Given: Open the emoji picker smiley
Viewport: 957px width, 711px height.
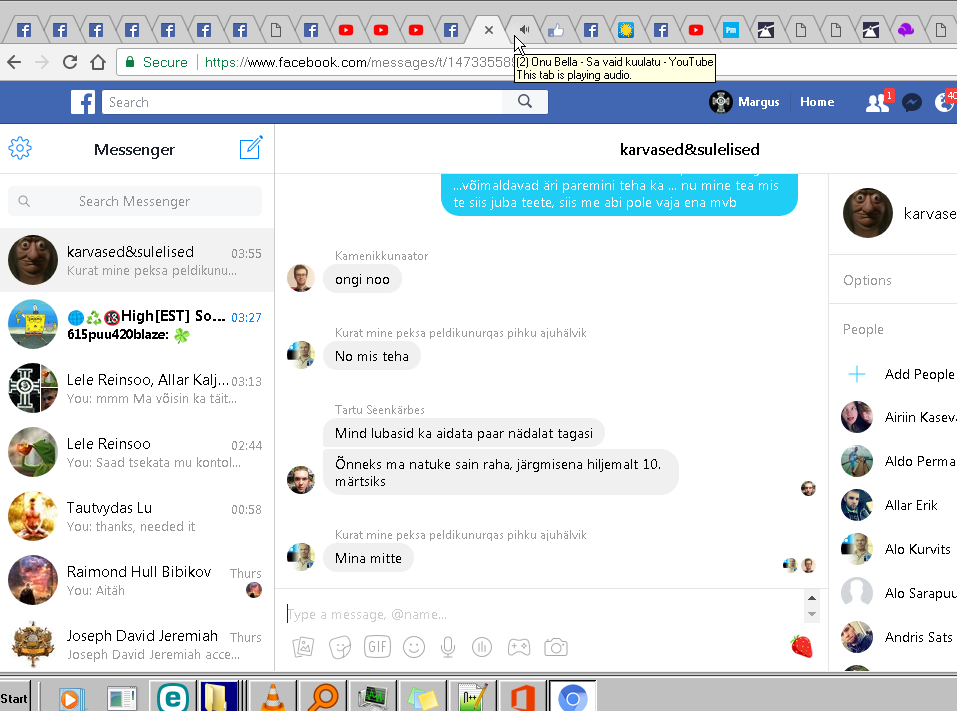Looking at the screenshot, I should pyautogui.click(x=414, y=647).
